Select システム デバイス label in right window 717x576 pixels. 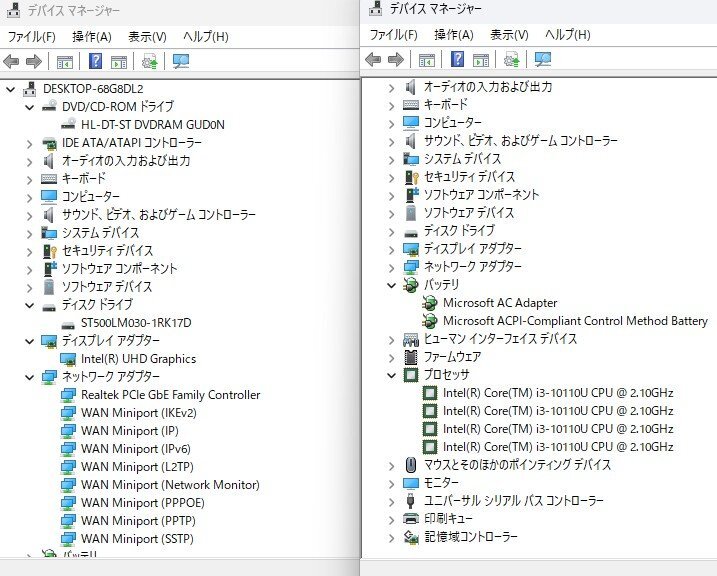(462, 159)
